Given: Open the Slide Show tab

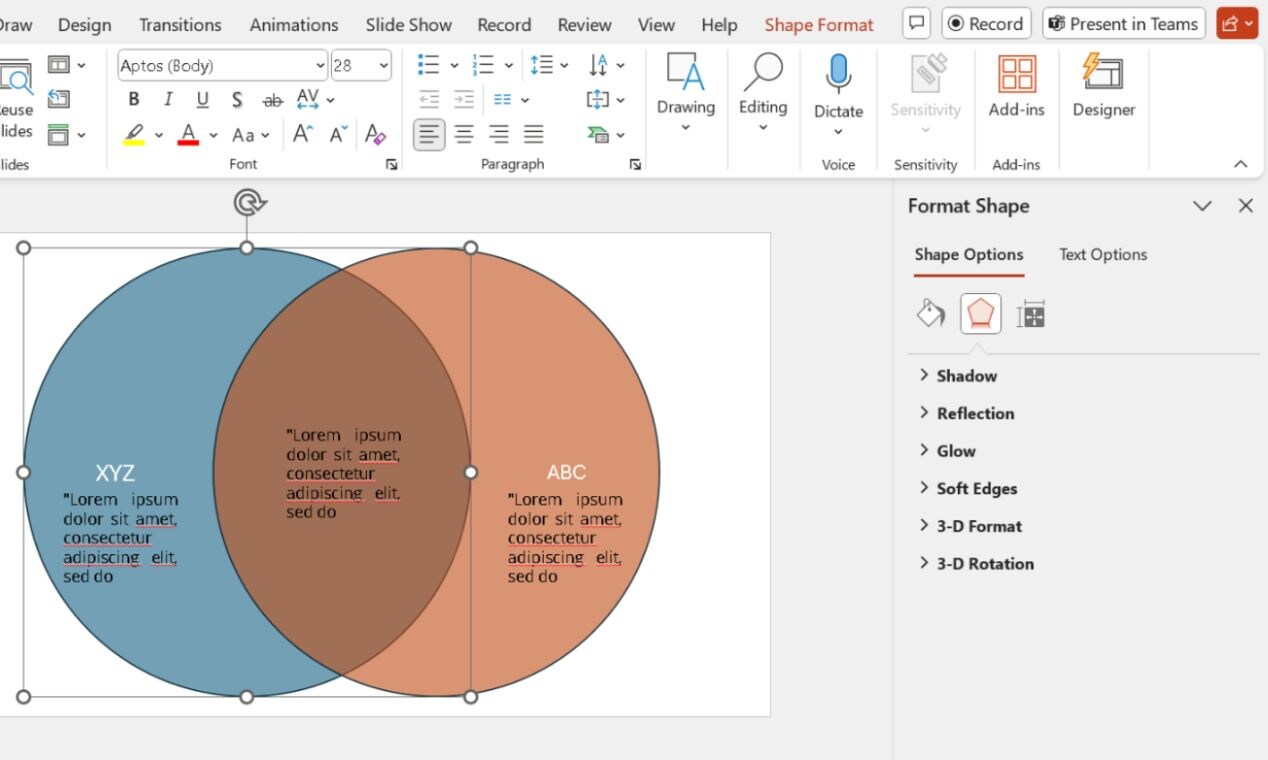Looking at the screenshot, I should pyautogui.click(x=409, y=25).
